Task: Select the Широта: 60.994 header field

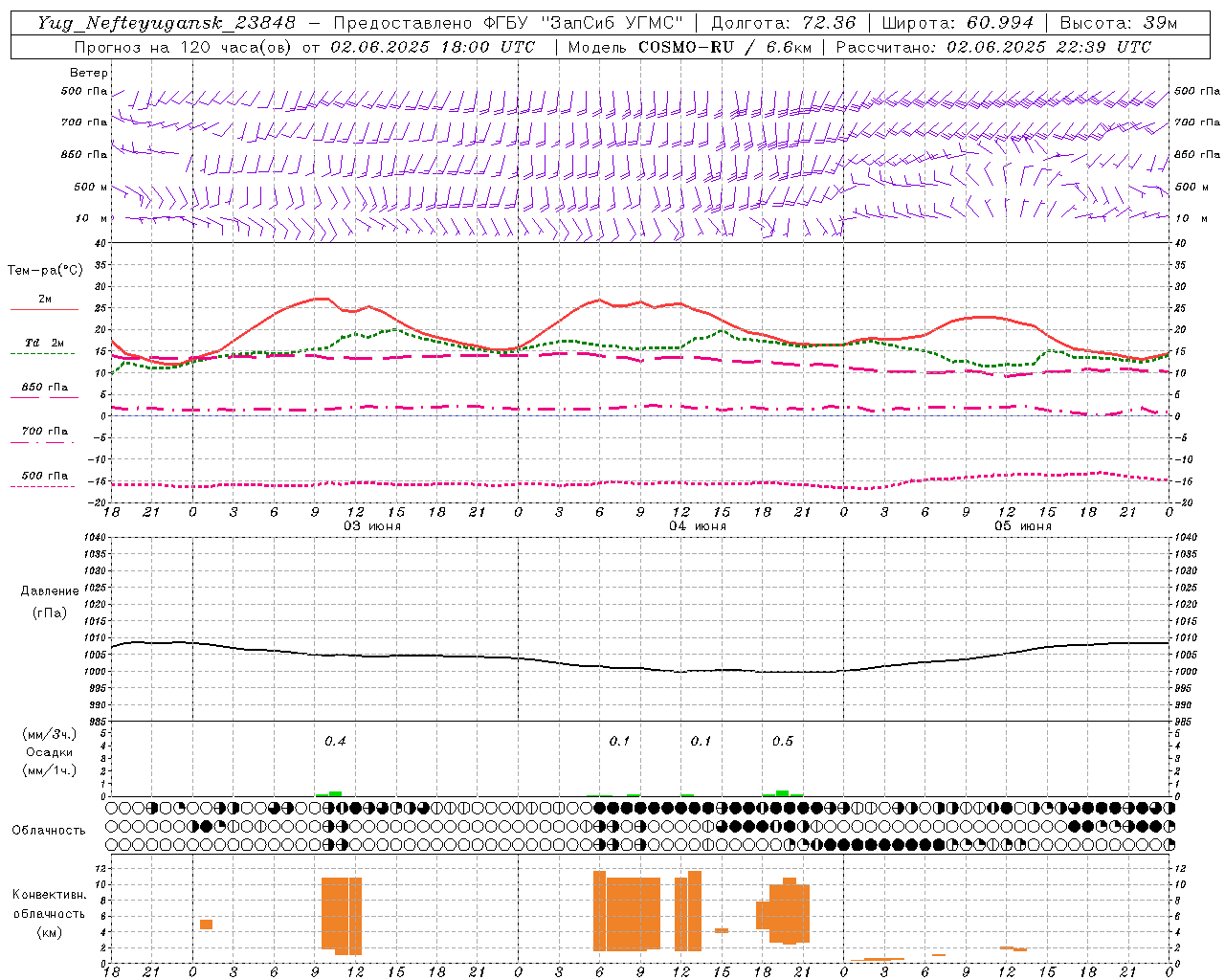Action: [957, 23]
